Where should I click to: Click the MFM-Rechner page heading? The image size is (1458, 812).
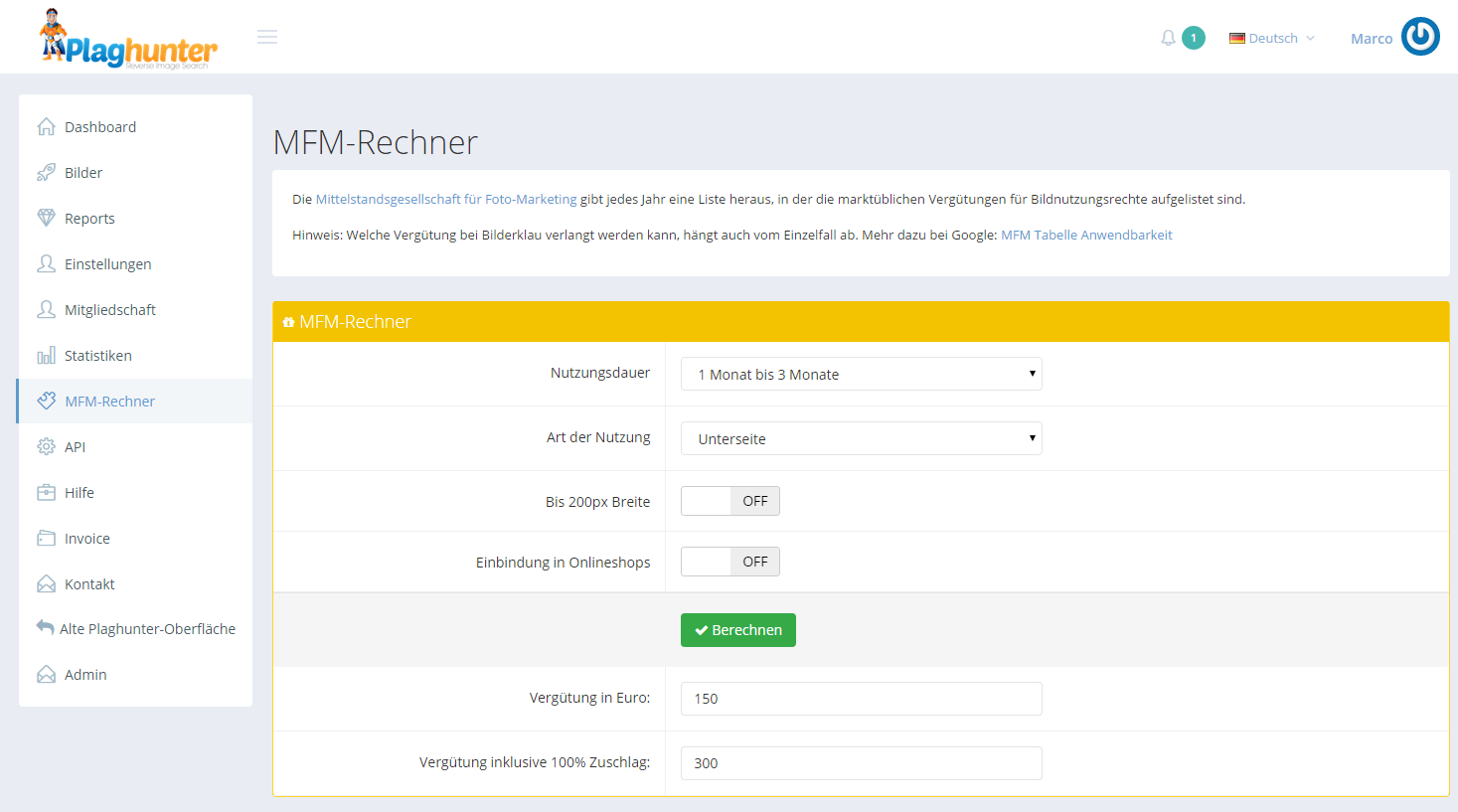coord(376,142)
